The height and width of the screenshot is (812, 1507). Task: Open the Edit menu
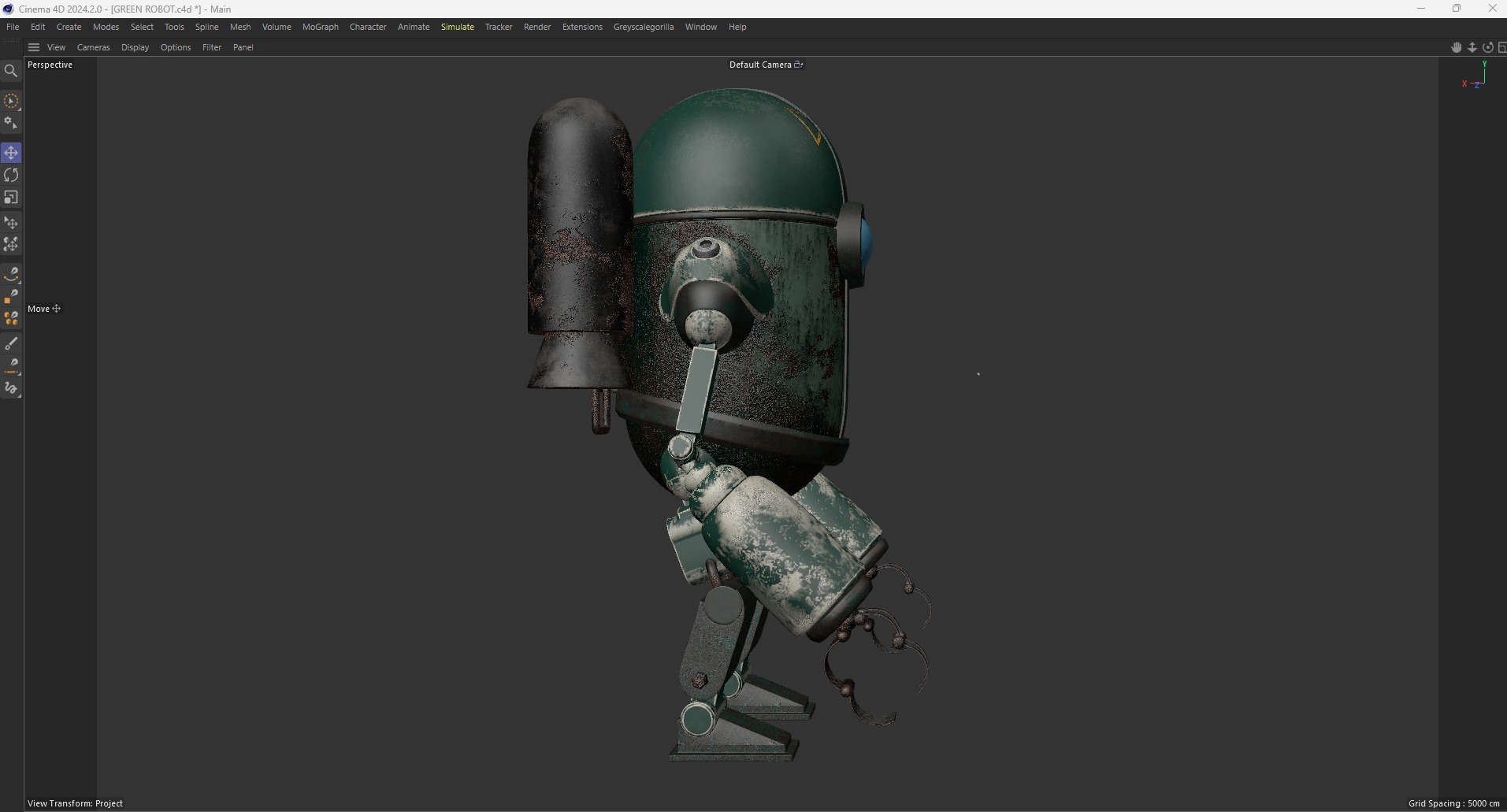pyautogui.click(x=38, y=27)
